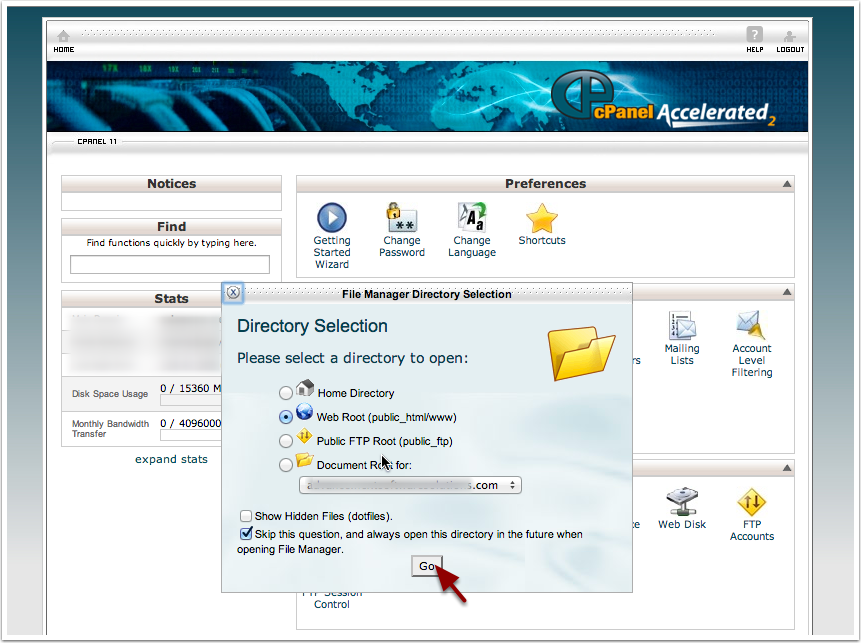861x643 pixels.
Task: Open the Document Root domain dropdown
Action: click(x=410, y=485)
